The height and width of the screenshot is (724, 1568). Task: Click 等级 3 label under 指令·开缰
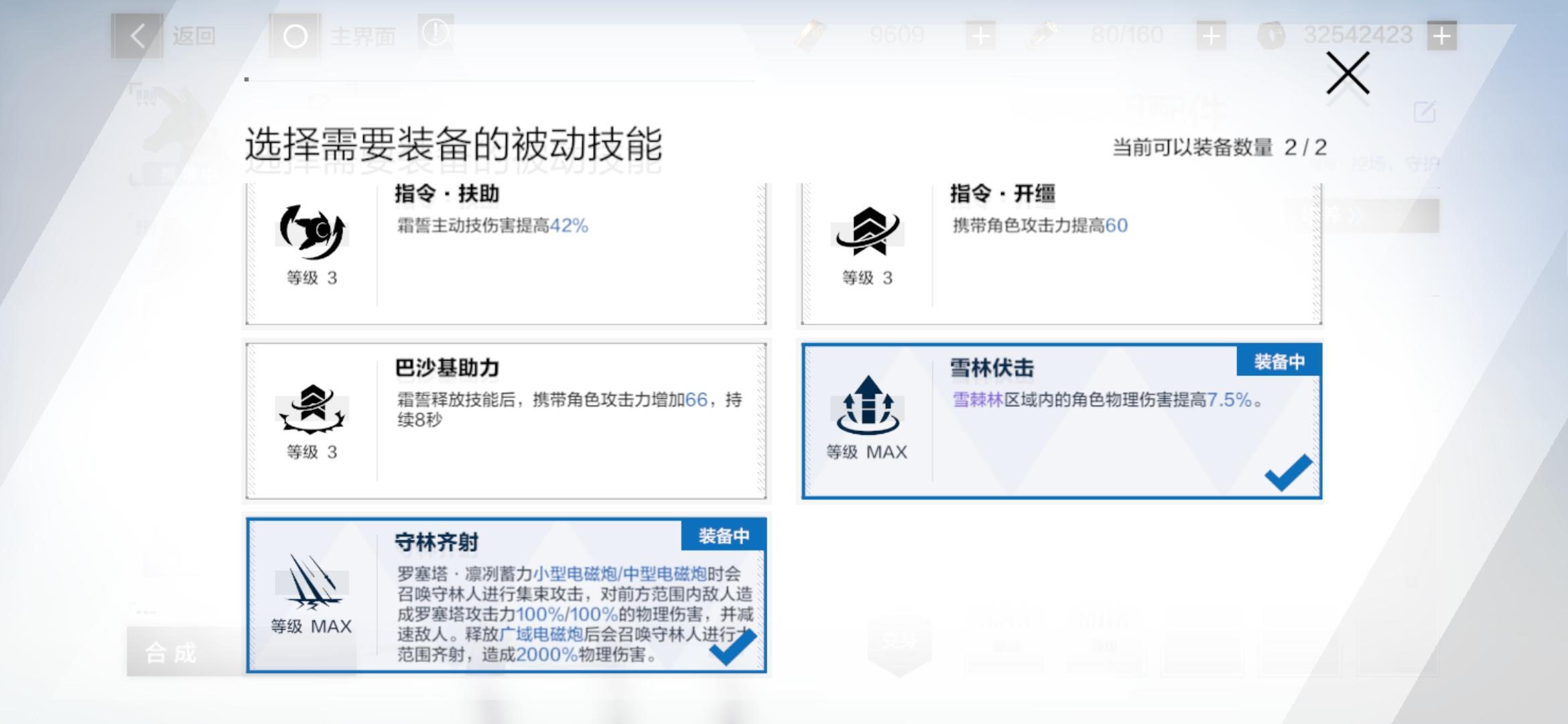coord(867,278)
